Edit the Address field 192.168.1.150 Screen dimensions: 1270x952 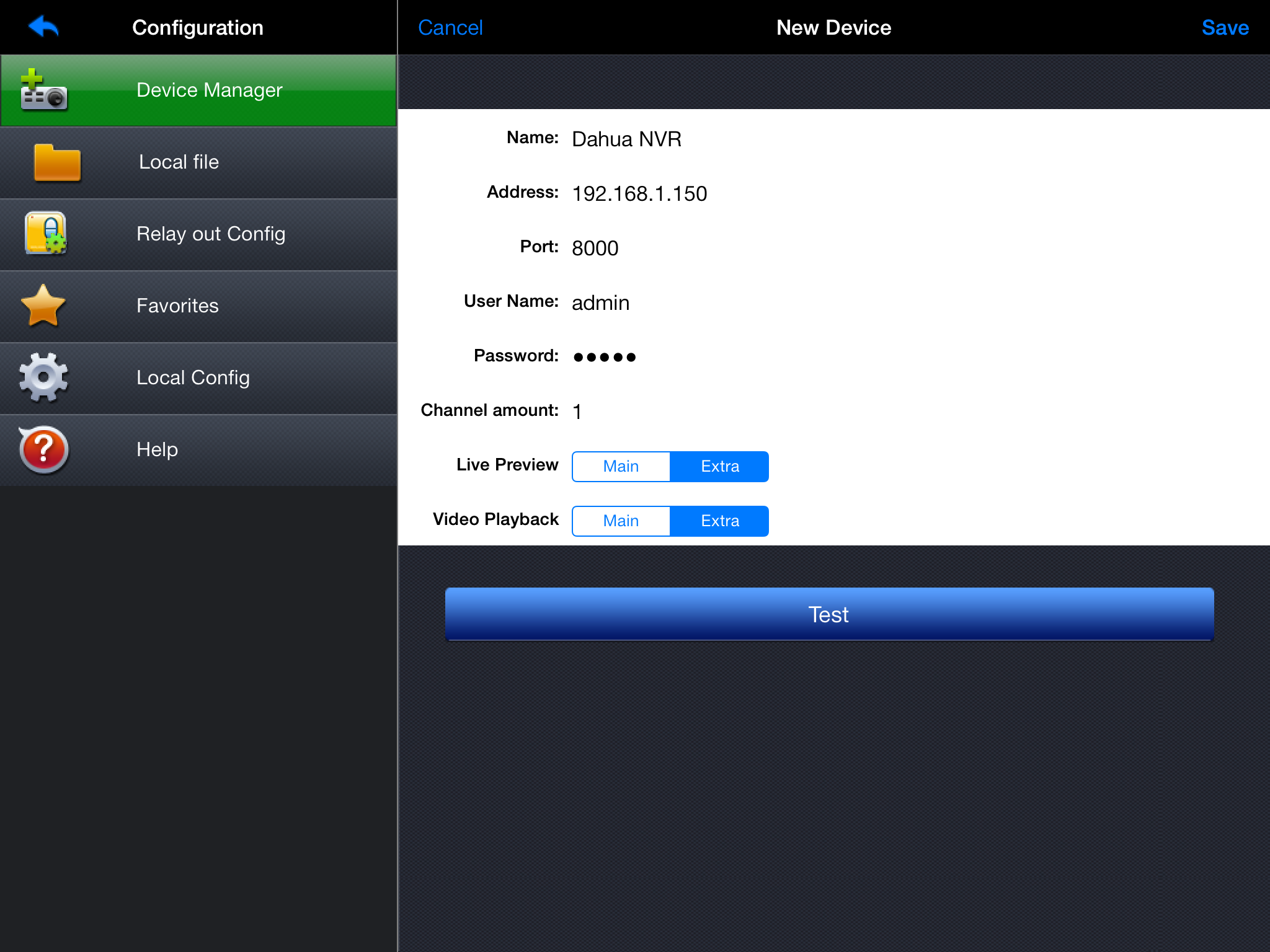point(639,193)
